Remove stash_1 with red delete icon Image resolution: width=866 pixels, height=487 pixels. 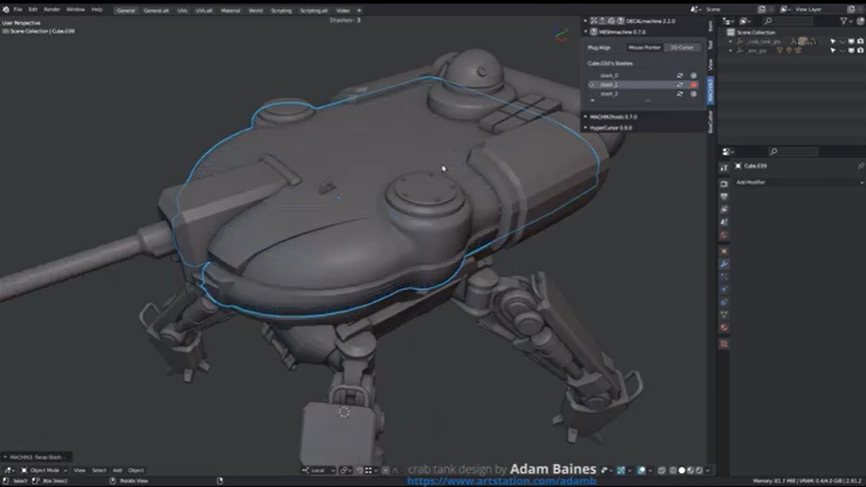[x=694, y=85]
